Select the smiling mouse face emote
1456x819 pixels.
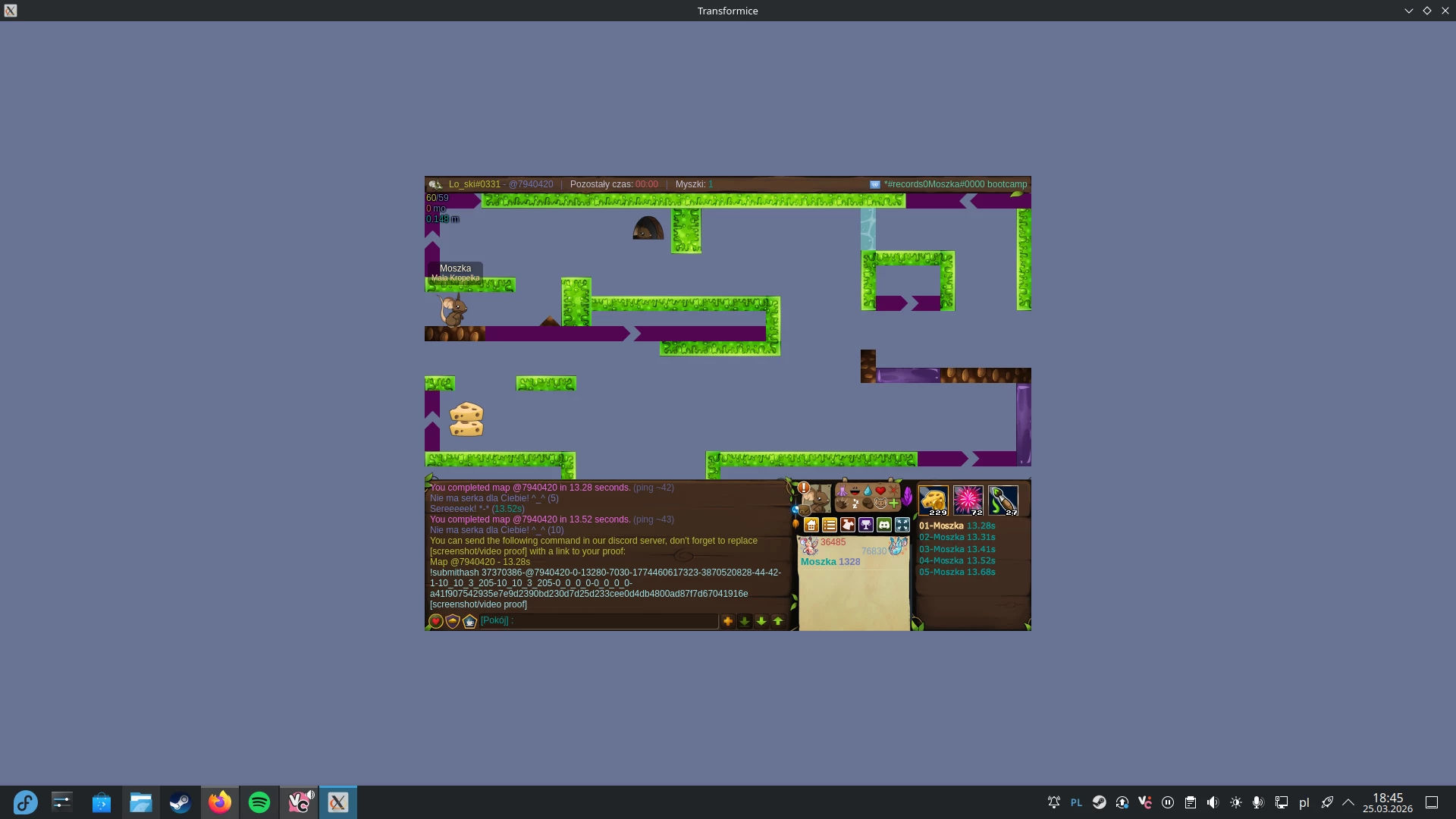[880, 504]
